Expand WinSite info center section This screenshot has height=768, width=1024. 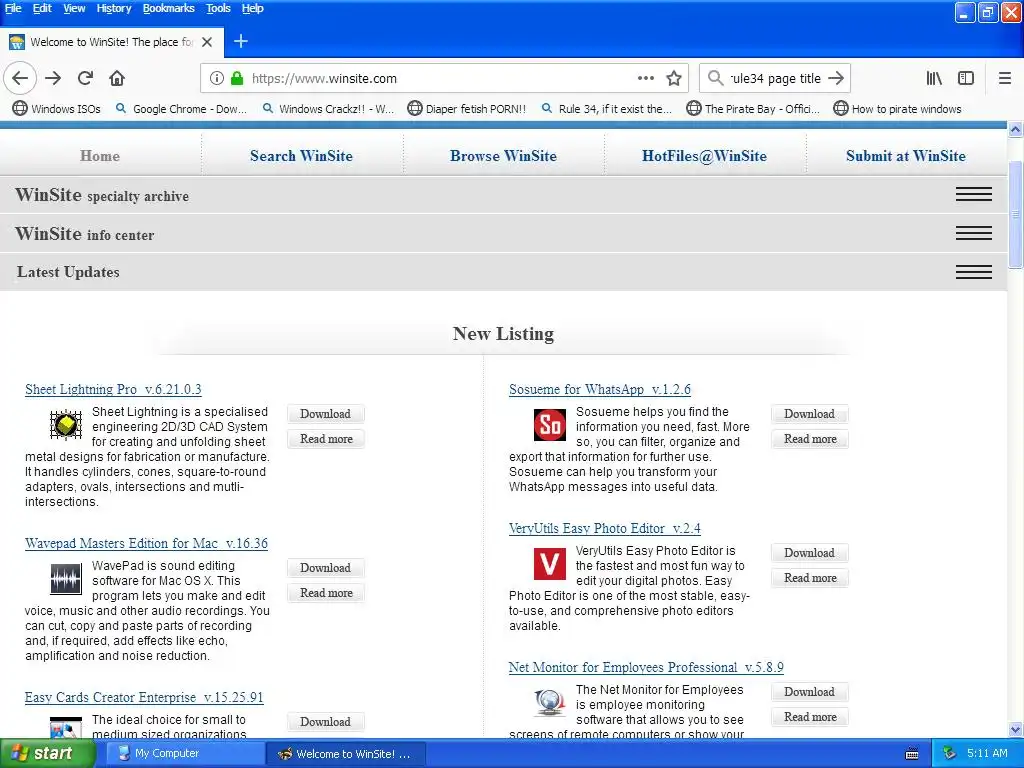point(974,233)
